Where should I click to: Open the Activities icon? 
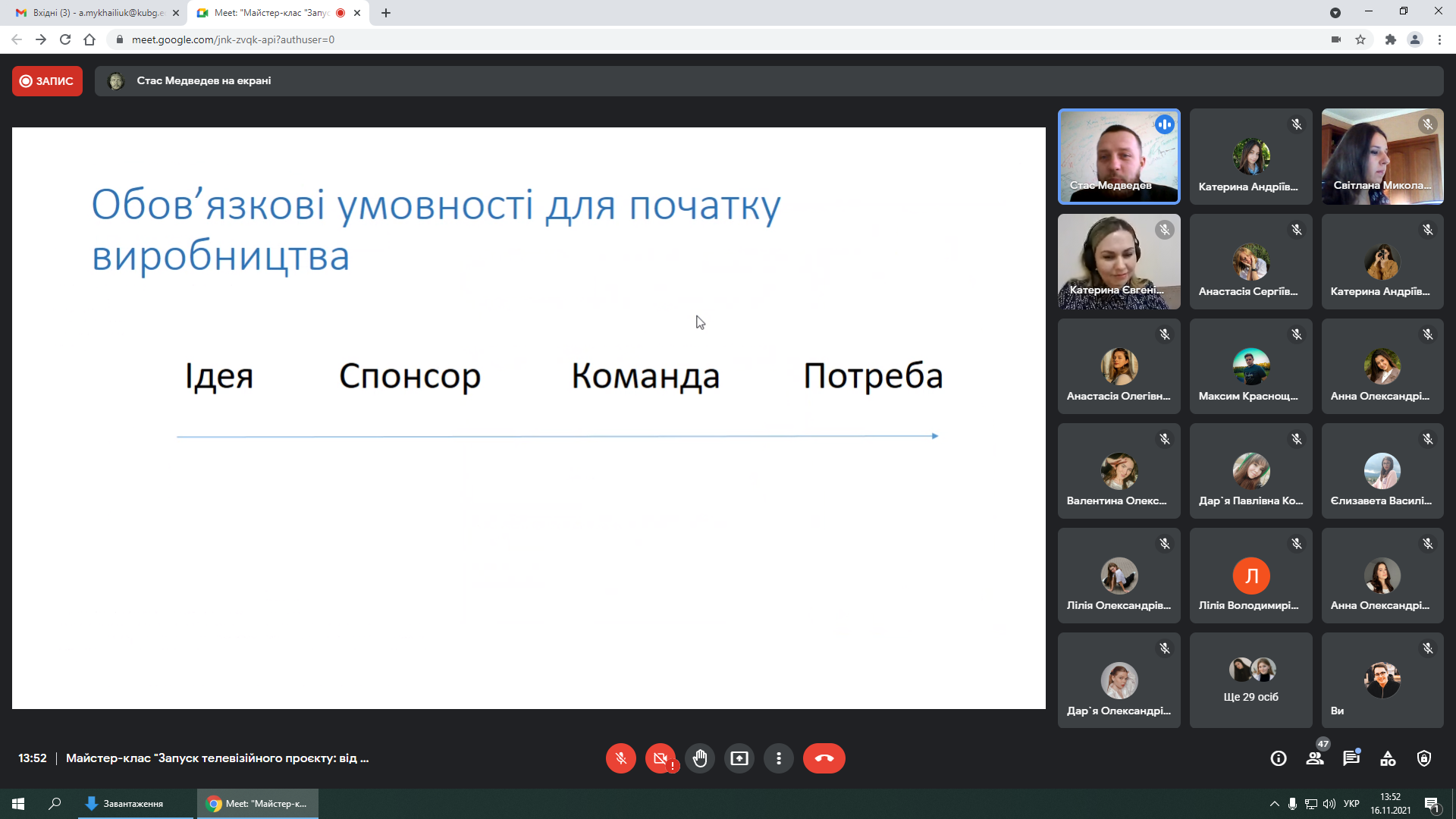(x=1388, y=758)
